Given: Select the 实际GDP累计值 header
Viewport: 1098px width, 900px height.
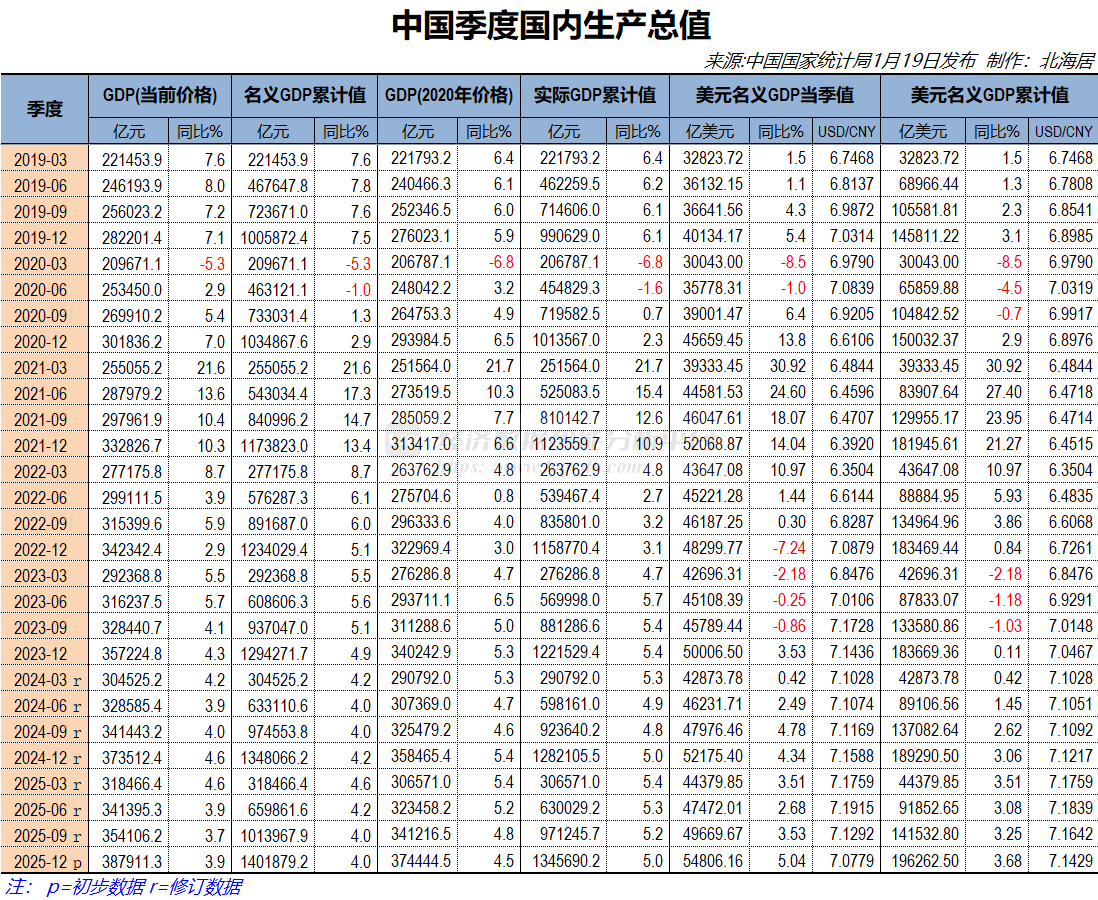Looking at the screenshot, I should pyautogui.click(x=594, y=96).
